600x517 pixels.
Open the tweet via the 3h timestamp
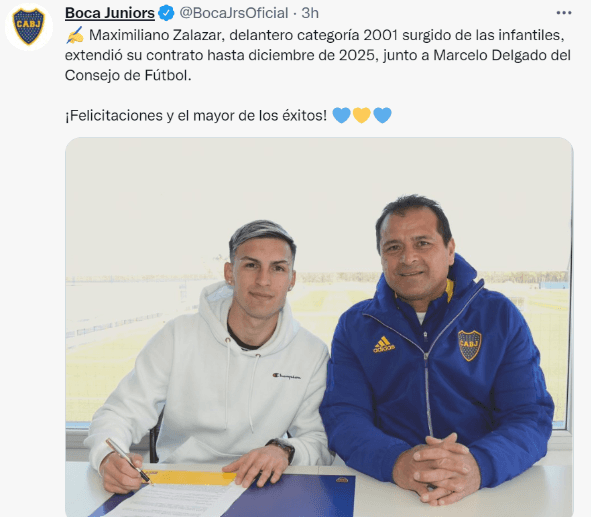[x=310, y=13]
